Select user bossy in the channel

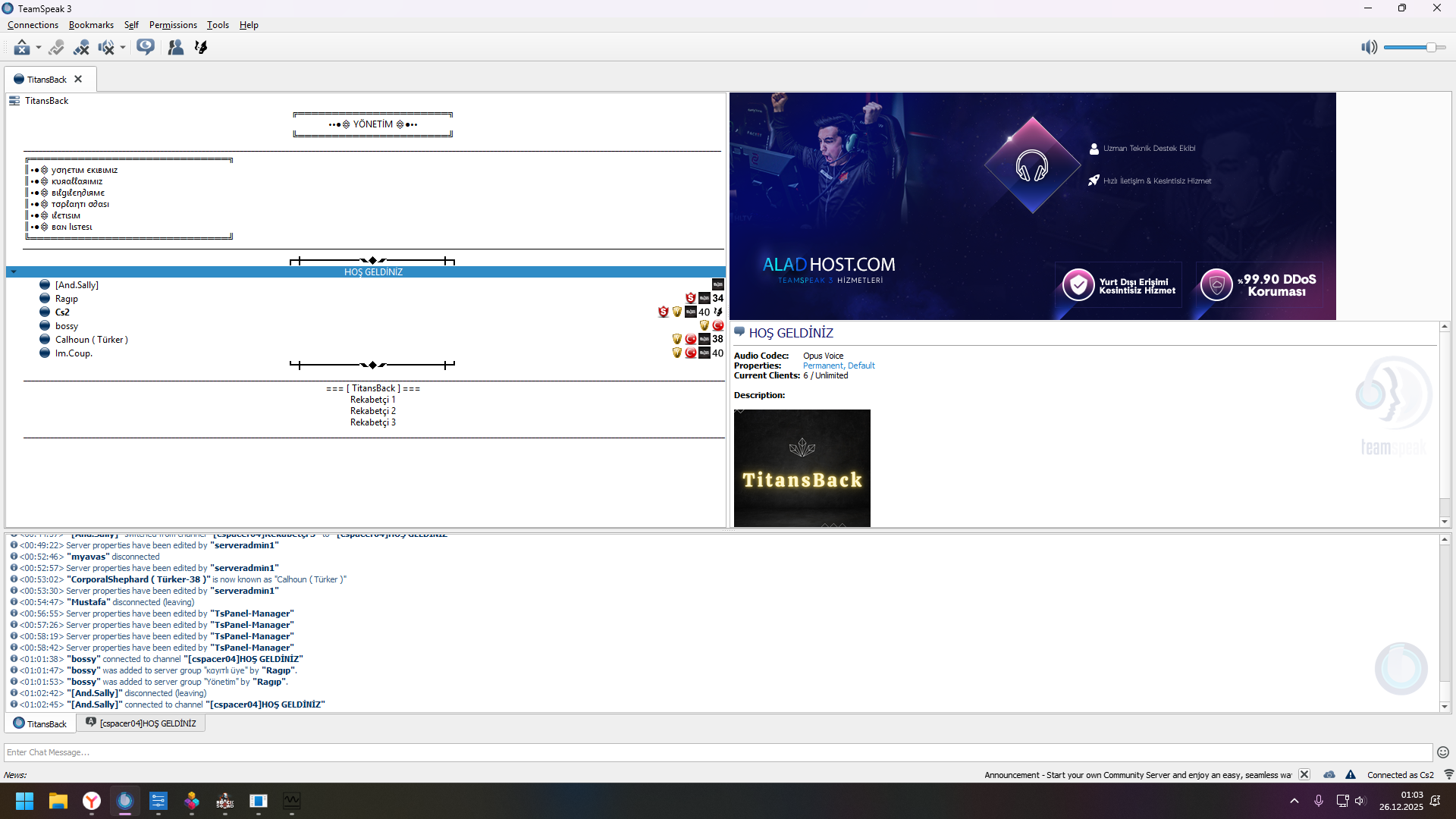(67, 326)
